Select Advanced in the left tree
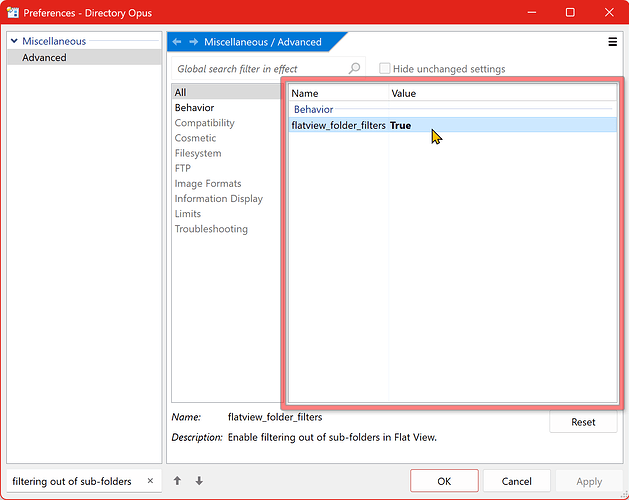This screenshot has height=500, width=629. coord(84,57)
